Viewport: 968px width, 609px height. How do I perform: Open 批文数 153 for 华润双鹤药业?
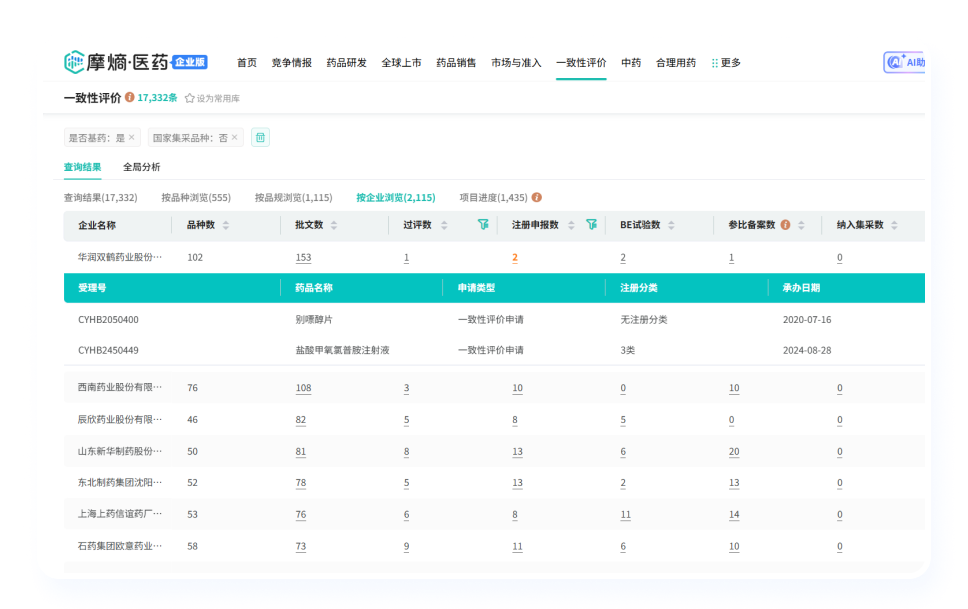pos(303,258)
